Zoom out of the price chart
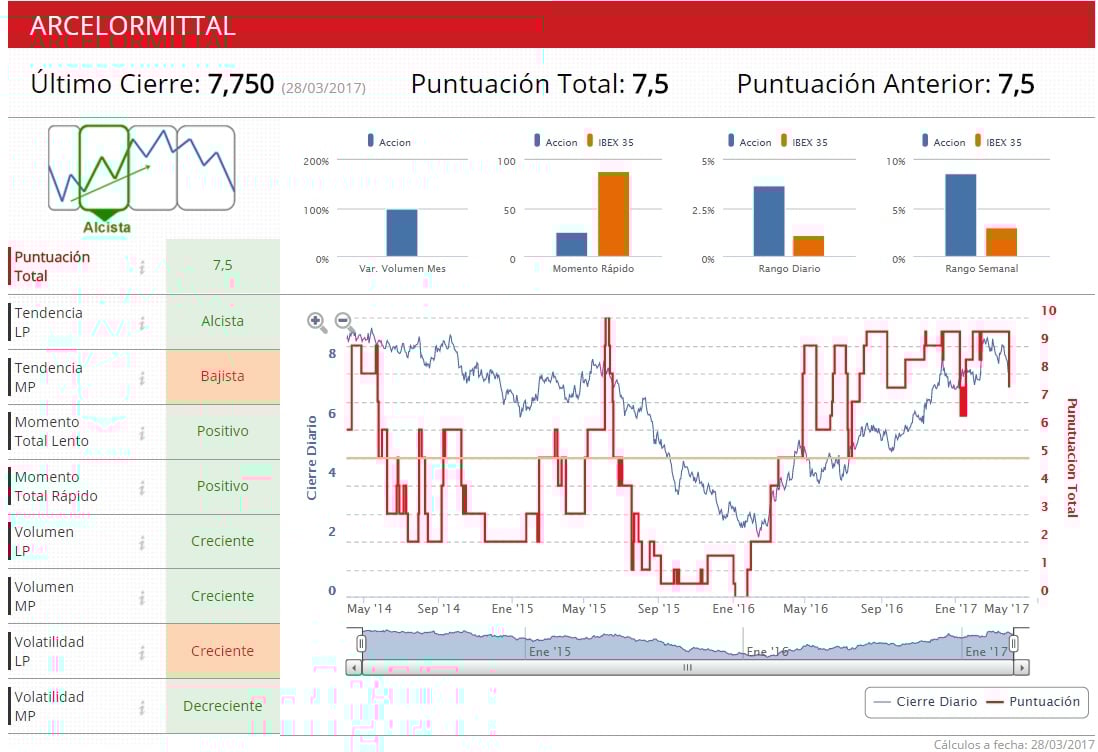 (x=344, y=321)
